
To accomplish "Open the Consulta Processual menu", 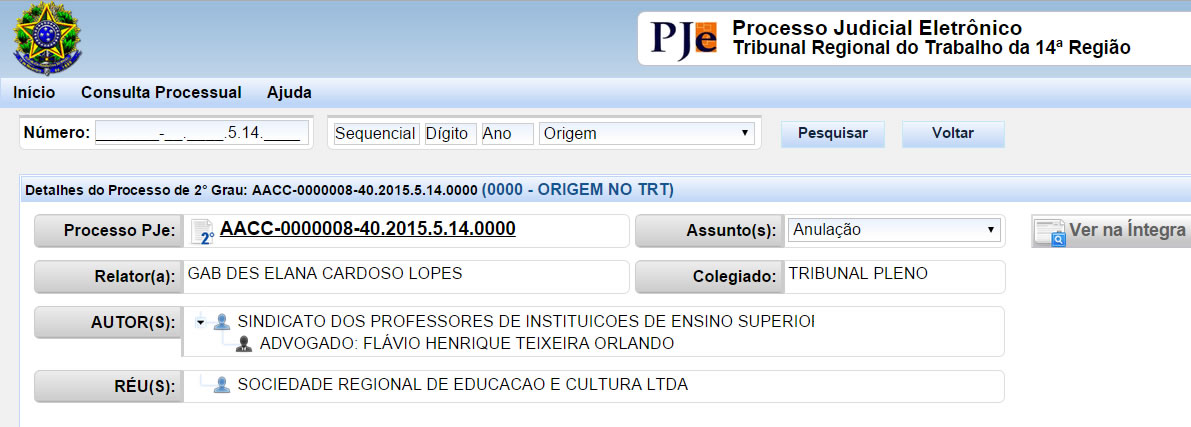I will pyautogui.click(x=161, y=92).
